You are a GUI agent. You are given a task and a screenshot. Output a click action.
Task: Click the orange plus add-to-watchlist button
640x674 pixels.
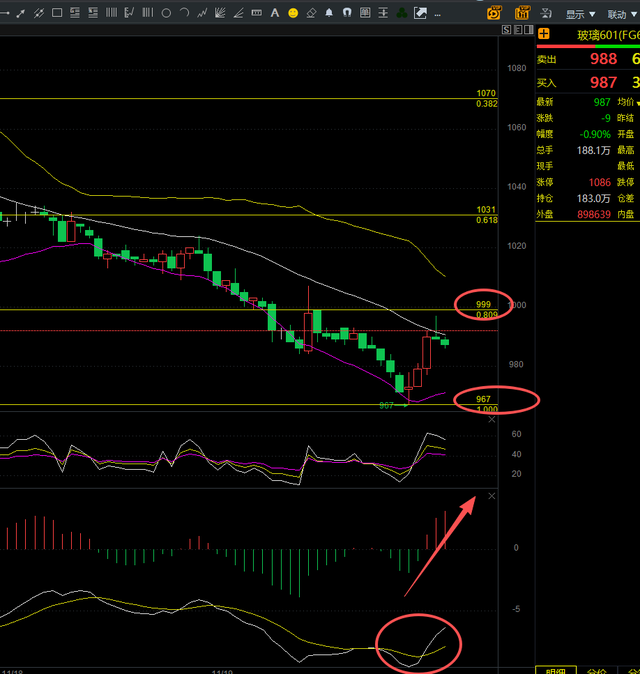click(x=544, y=34)
